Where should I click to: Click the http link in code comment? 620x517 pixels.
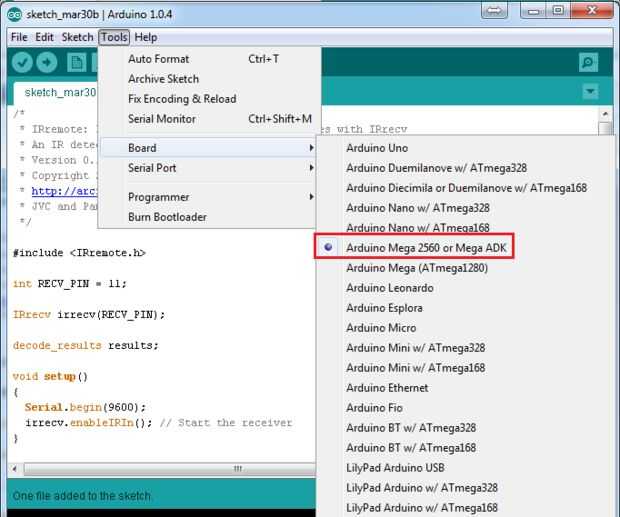(x=64, y=191)
